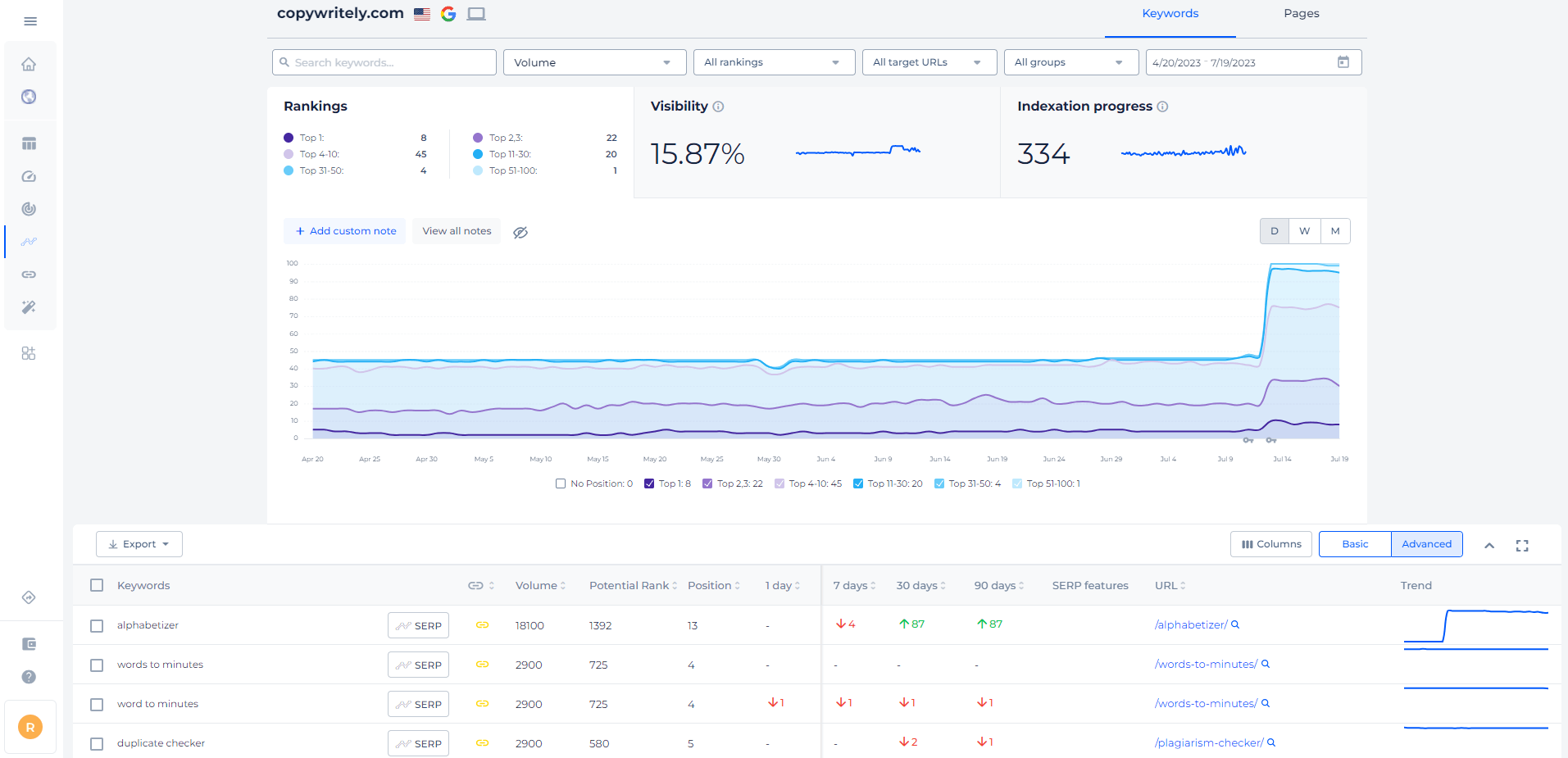
Task: Check the words to minutes row
Action: click(x=97, y=665)
